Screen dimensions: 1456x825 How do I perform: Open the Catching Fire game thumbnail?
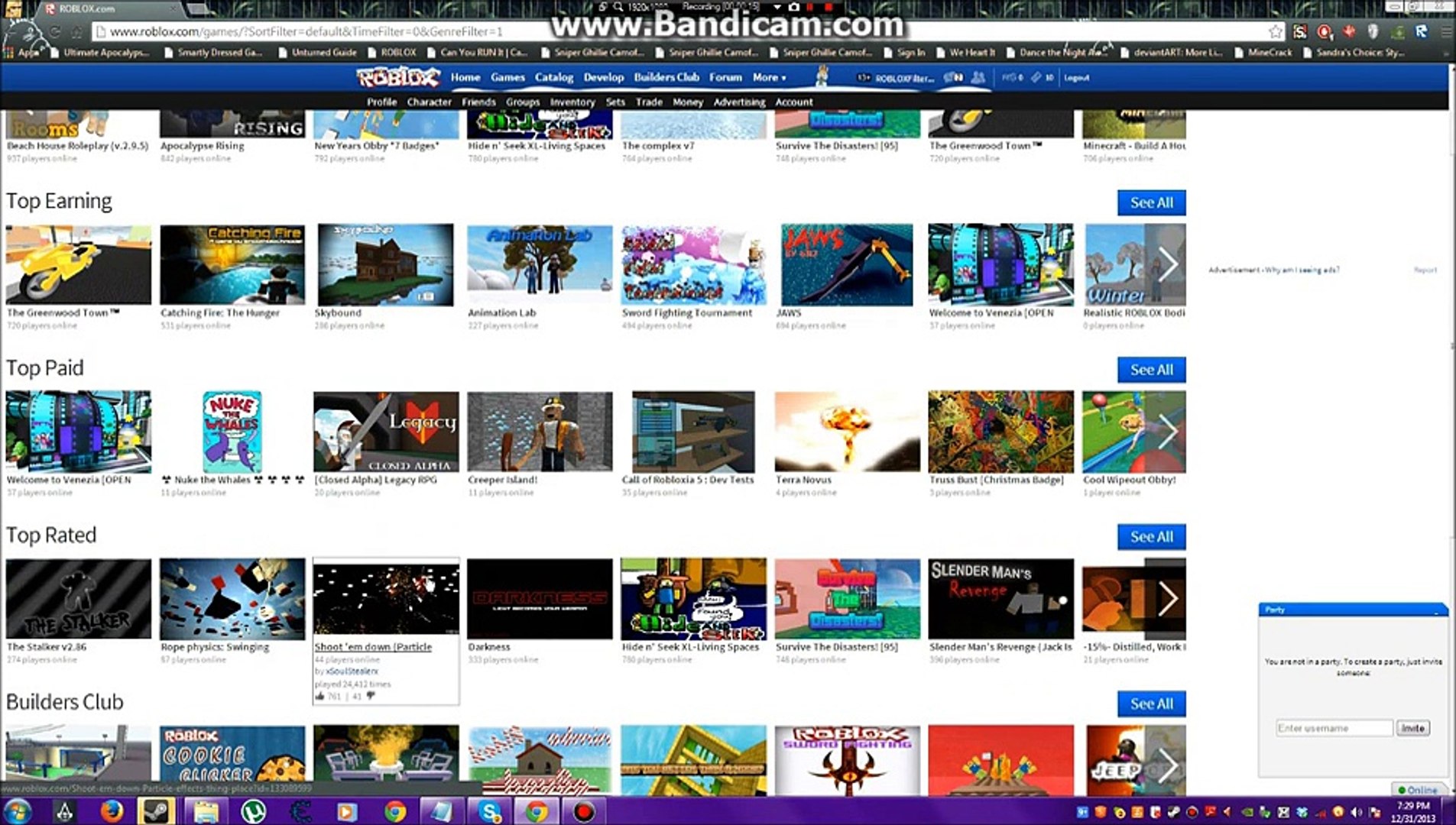[x=232, y=264]
